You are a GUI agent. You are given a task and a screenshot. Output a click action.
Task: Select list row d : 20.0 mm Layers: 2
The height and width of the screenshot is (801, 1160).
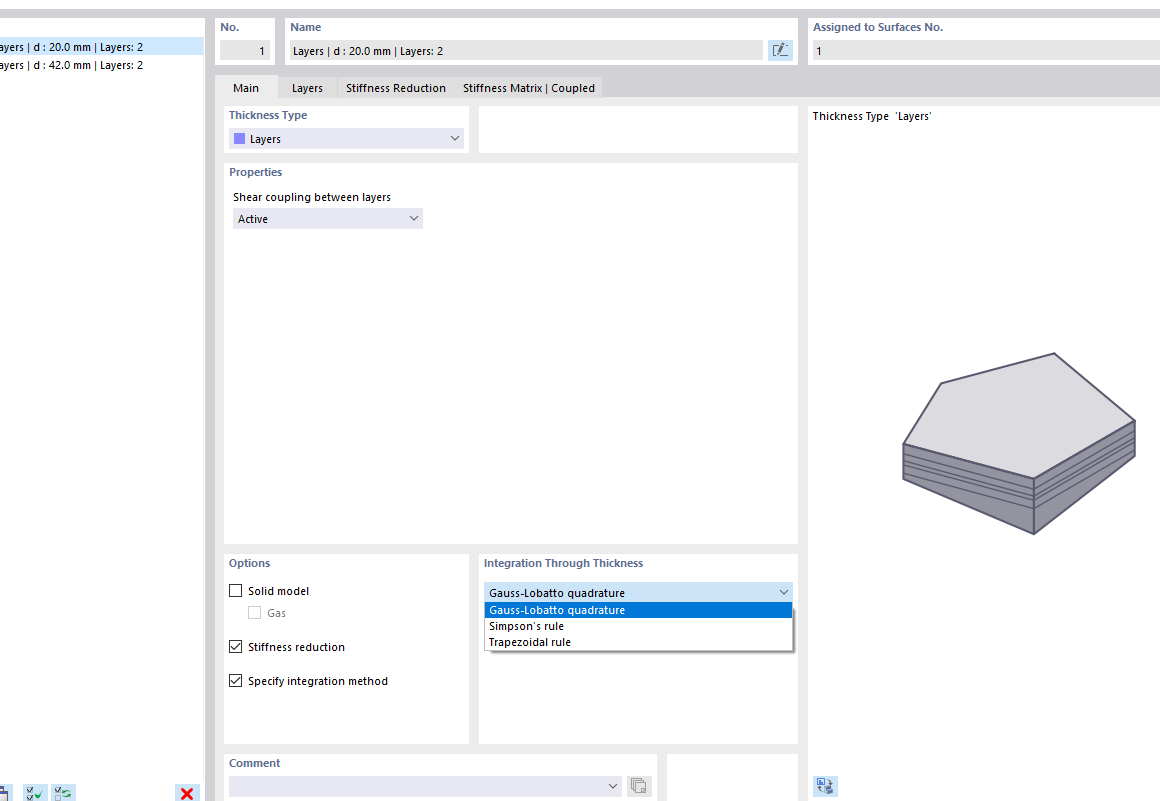pyautogui.click(x=101, y=47)
